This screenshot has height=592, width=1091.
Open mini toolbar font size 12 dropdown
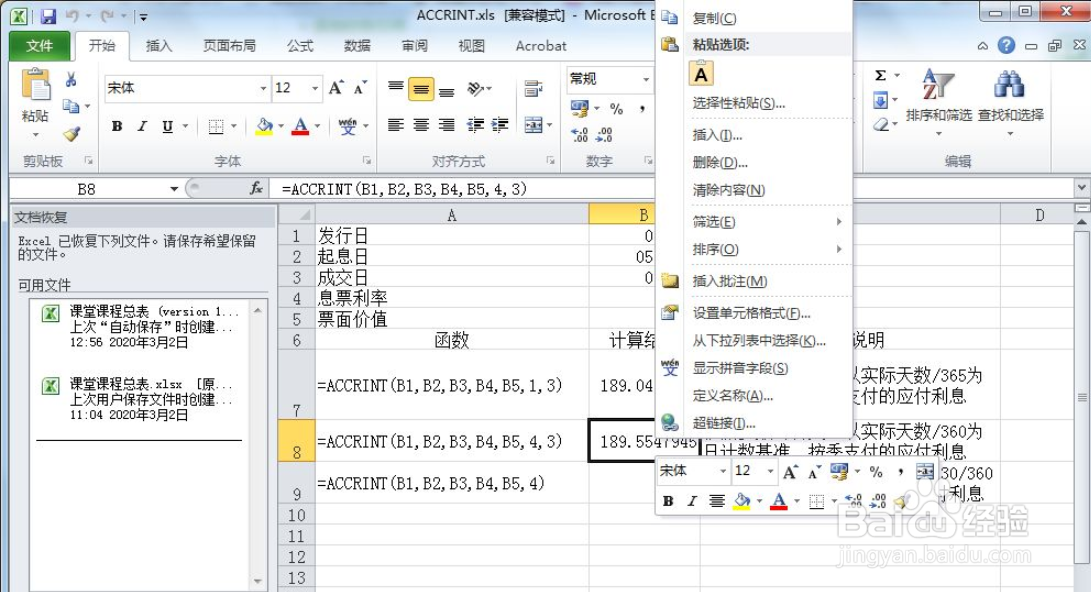[770, 471]
